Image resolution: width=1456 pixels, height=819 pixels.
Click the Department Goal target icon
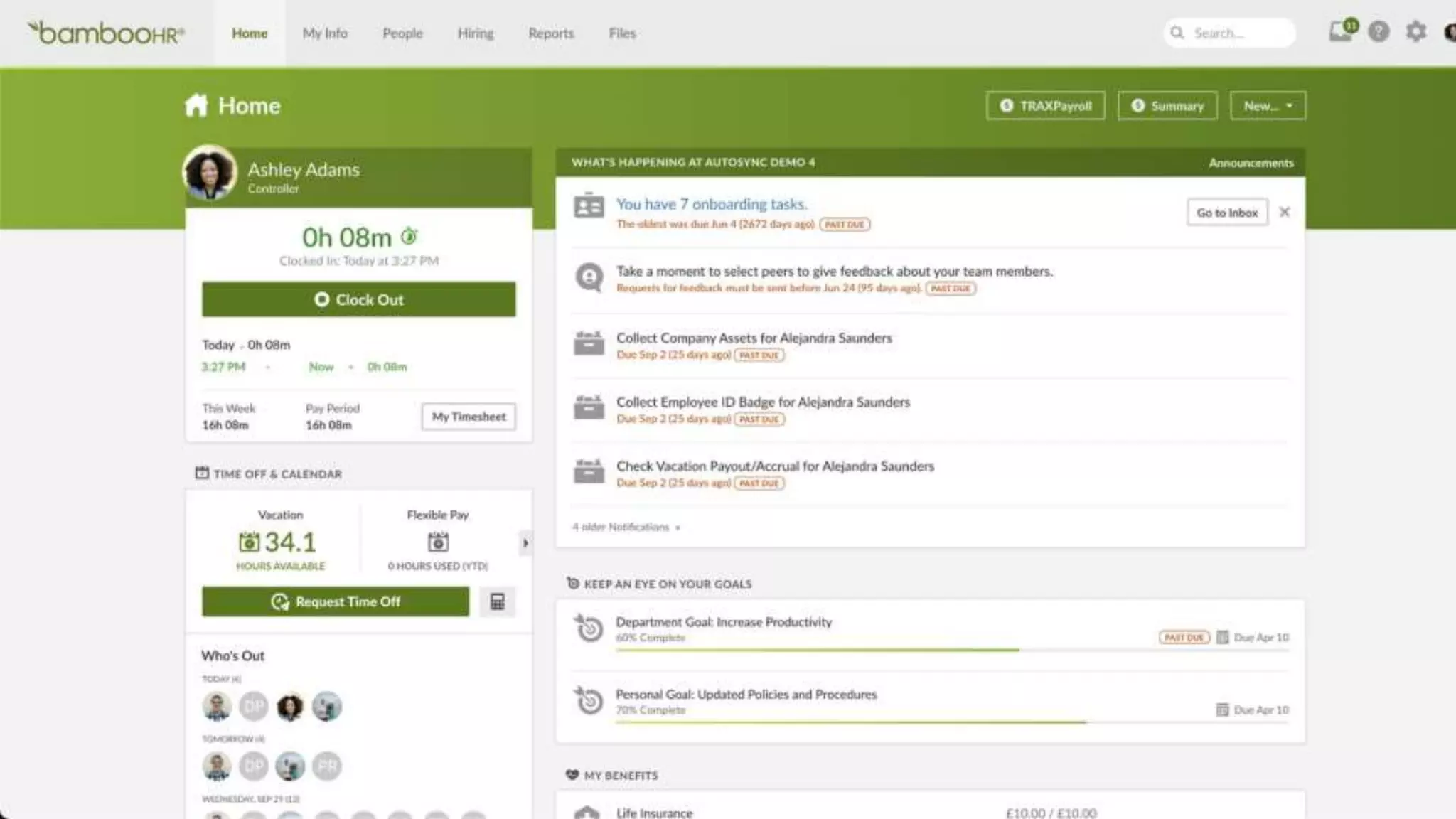(589, 628)
